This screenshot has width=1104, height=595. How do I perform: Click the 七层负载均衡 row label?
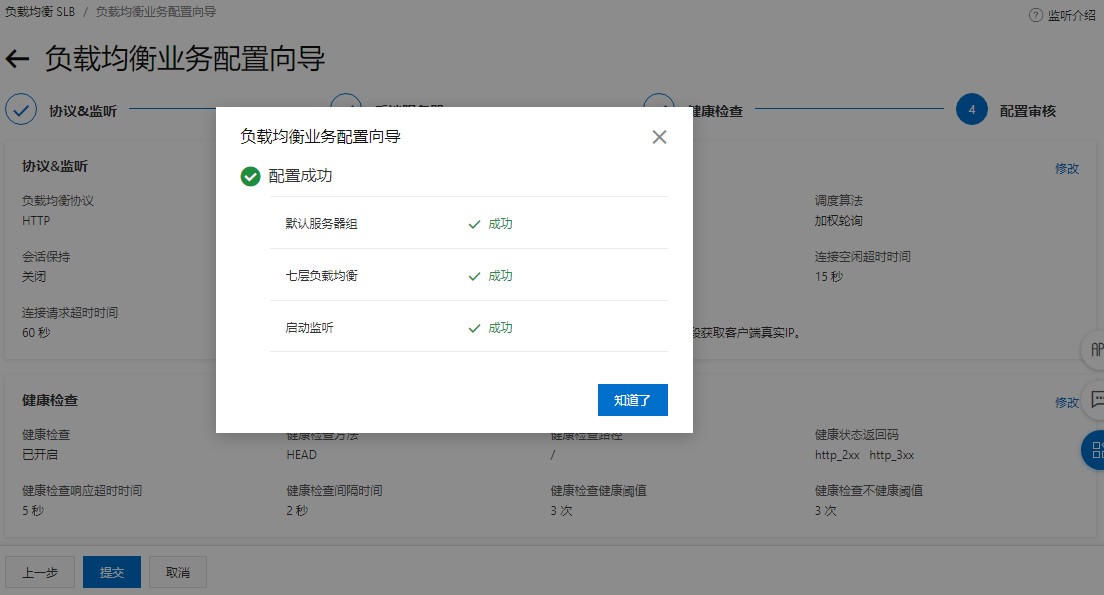click(321, 276)
